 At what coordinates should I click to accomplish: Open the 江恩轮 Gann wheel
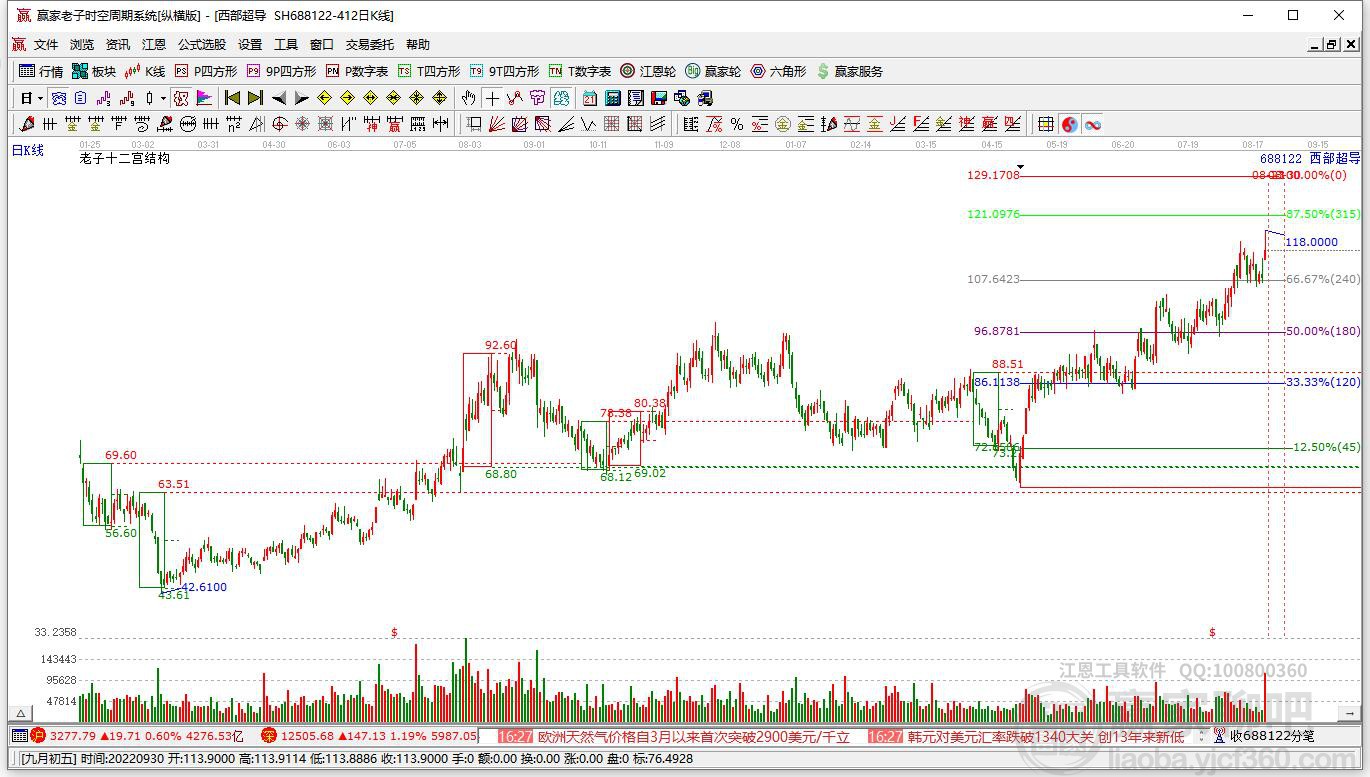[x=648, y=71]
